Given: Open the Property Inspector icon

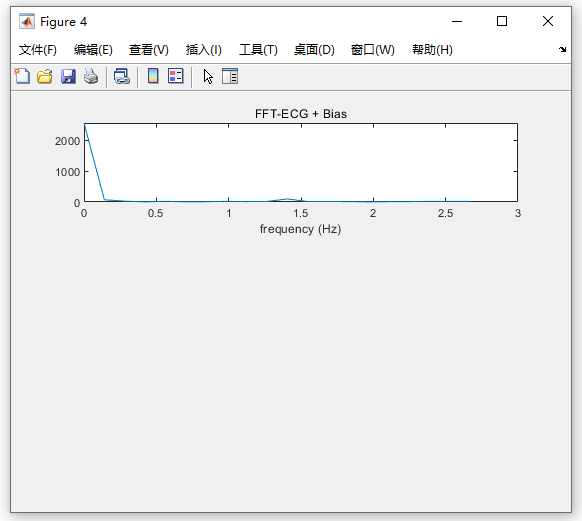Looking at the screenshot, I should click(x=230, y=76).
